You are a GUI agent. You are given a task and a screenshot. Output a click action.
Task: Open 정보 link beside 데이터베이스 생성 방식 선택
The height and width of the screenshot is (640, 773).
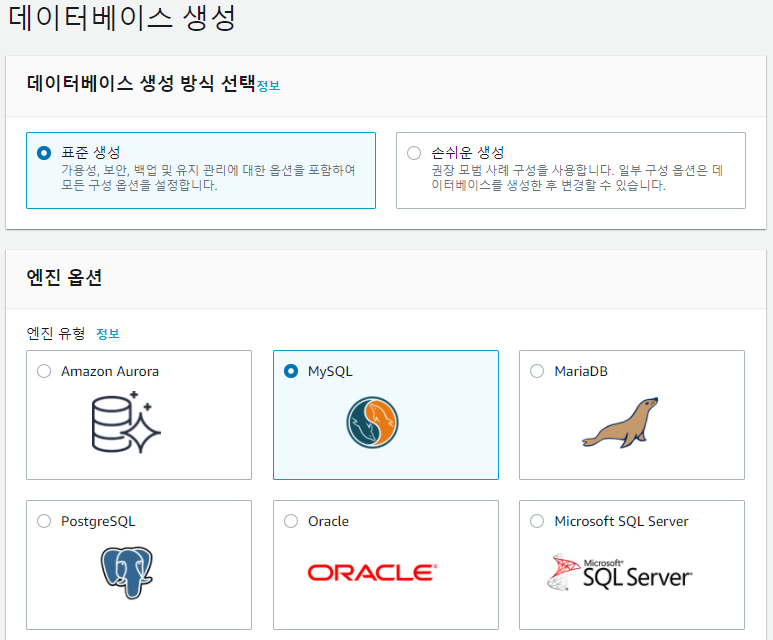(x=268, y=86)
